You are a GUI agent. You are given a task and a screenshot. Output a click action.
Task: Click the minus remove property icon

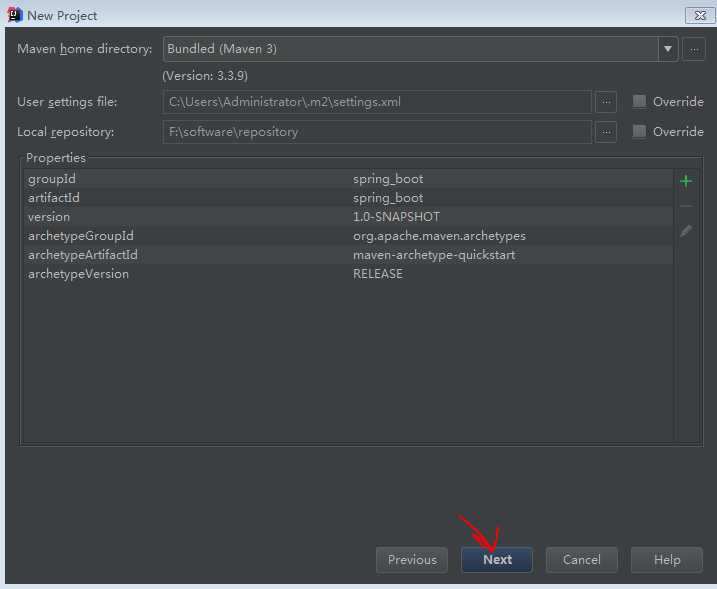[x=685, y=206]
